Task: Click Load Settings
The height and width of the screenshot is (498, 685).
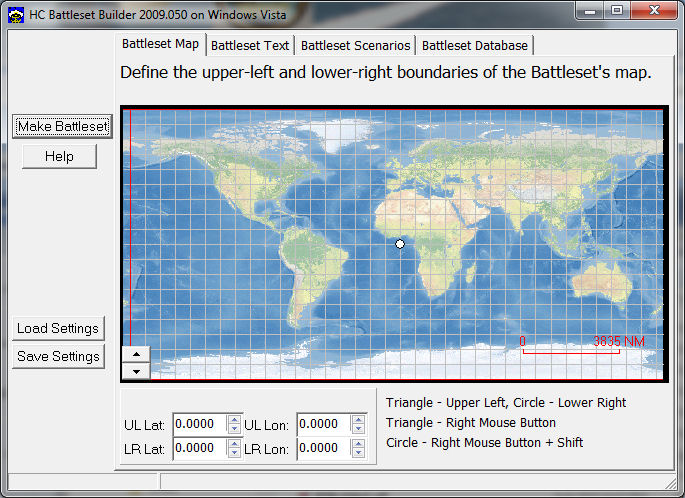Action: tap(58, 329)
